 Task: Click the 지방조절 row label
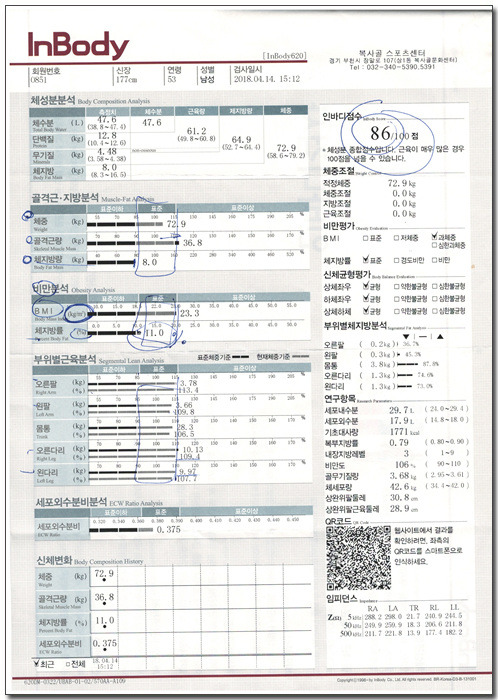337,204
